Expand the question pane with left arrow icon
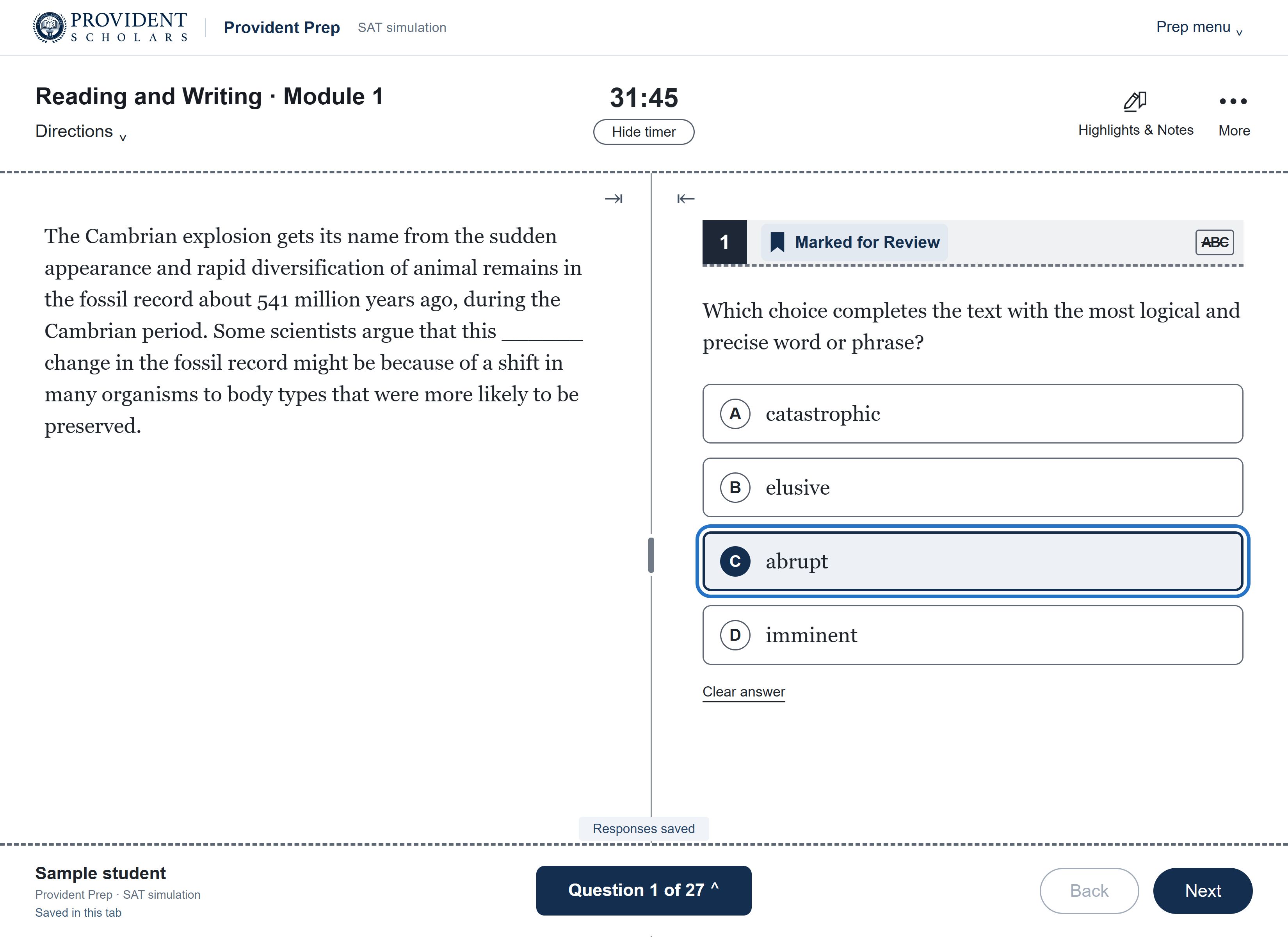 685,199
